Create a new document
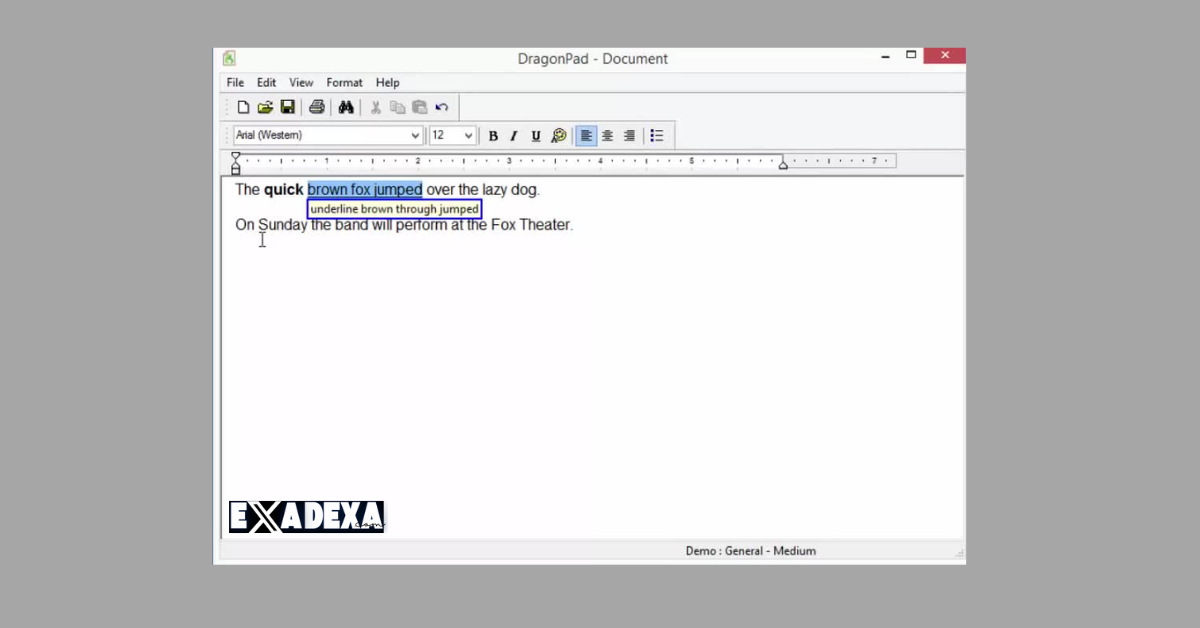Viewport: 1200px width, 628px height. tap(243, 107)
